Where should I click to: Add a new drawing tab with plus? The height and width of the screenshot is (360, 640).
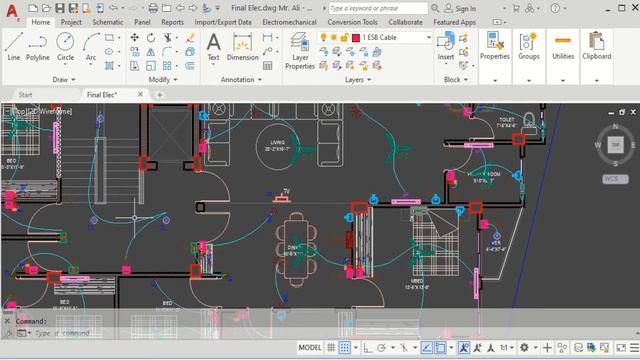[x=160, y=95]
